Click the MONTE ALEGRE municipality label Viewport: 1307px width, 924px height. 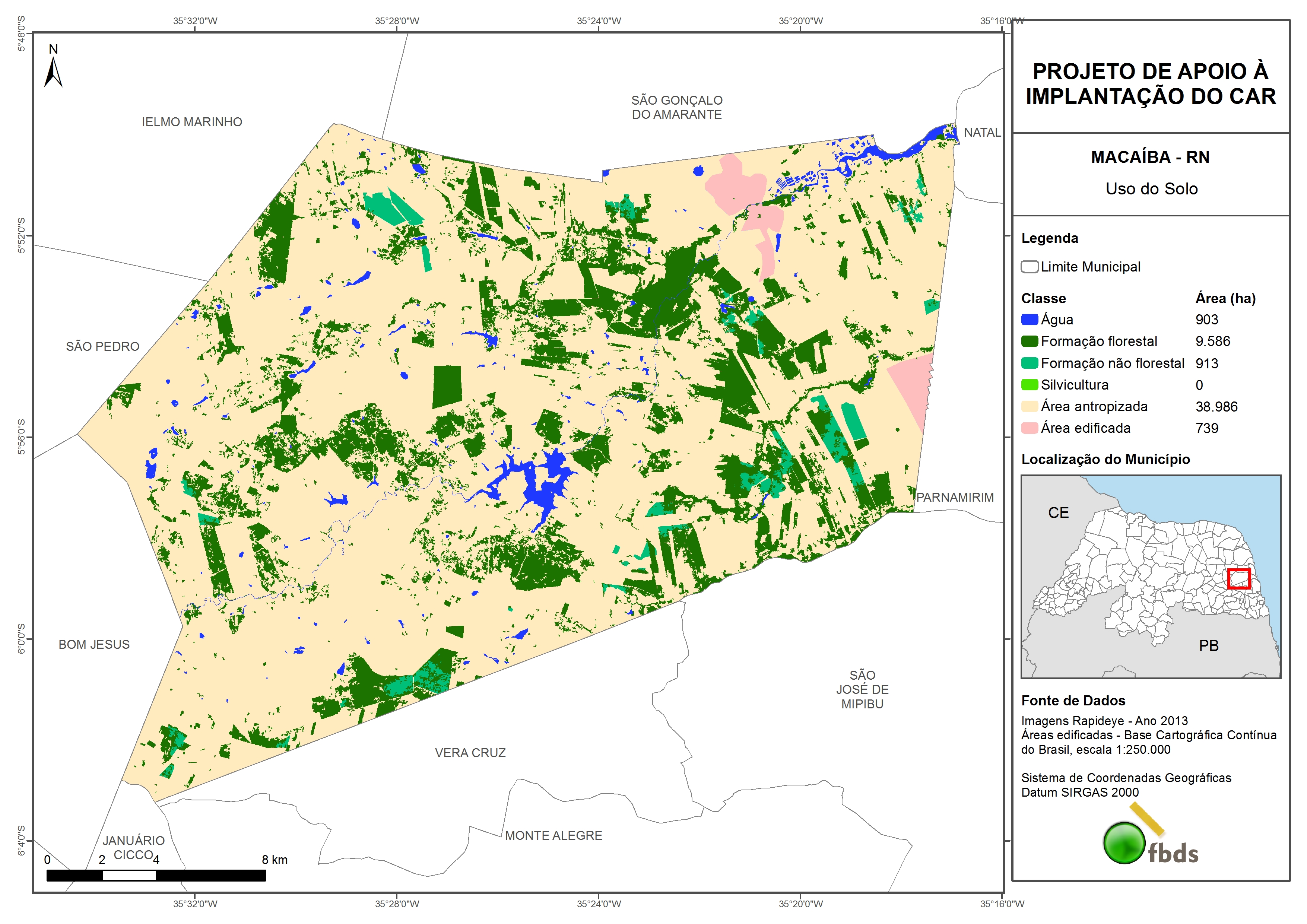click(553, 835)
